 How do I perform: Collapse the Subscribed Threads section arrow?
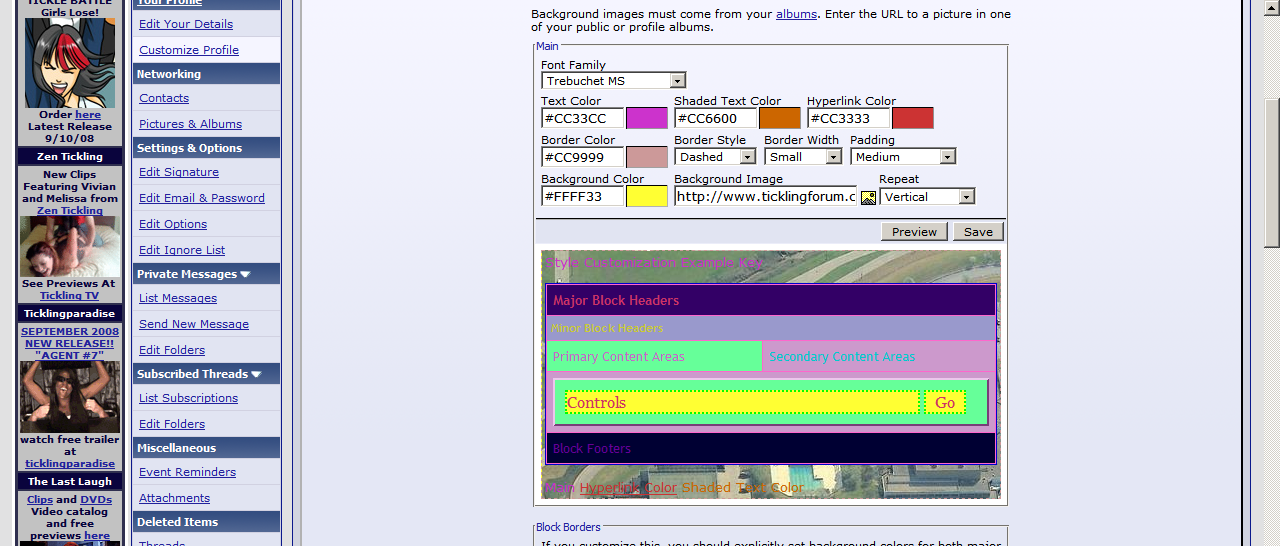tap(256, 374)
